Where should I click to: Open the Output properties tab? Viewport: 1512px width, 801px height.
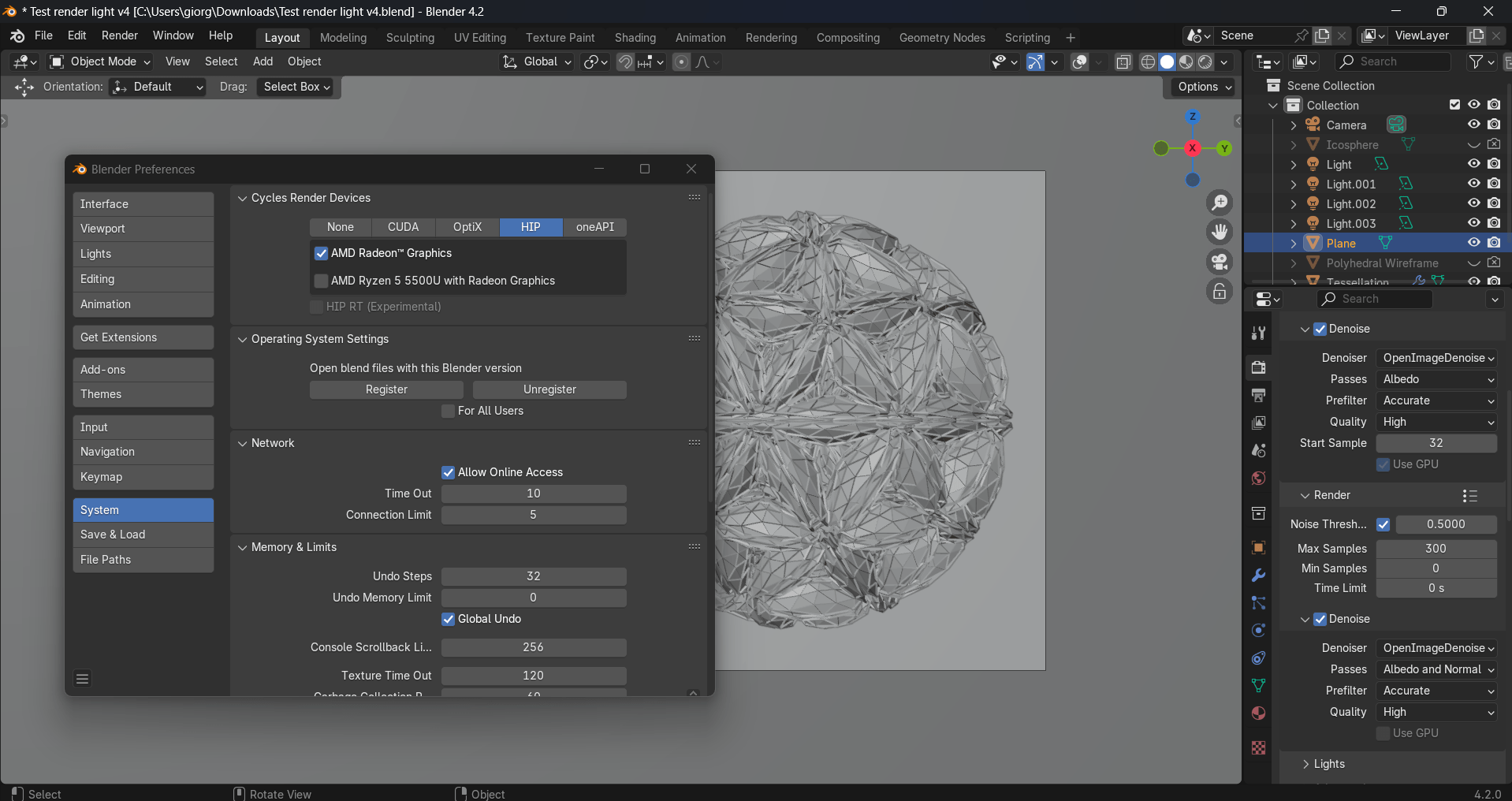click(1258, 395)
